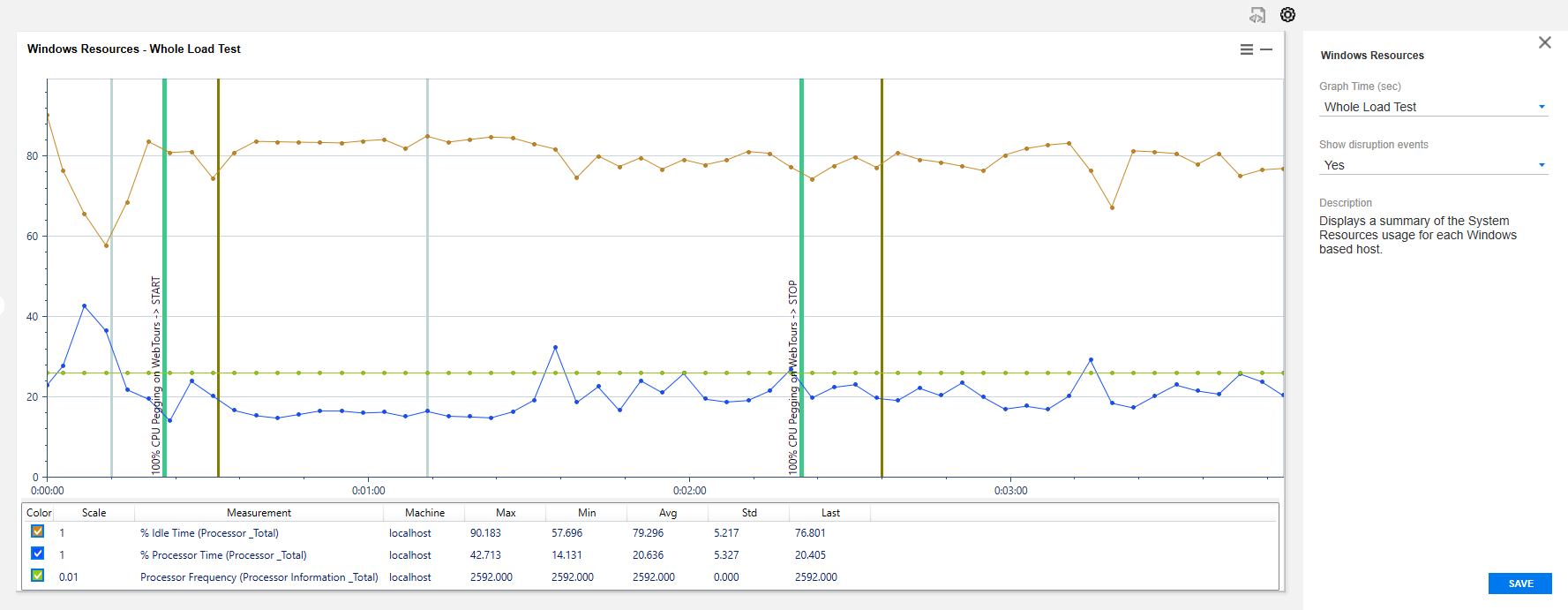Close the Windows Resources properties pane

pos(1544,42)
